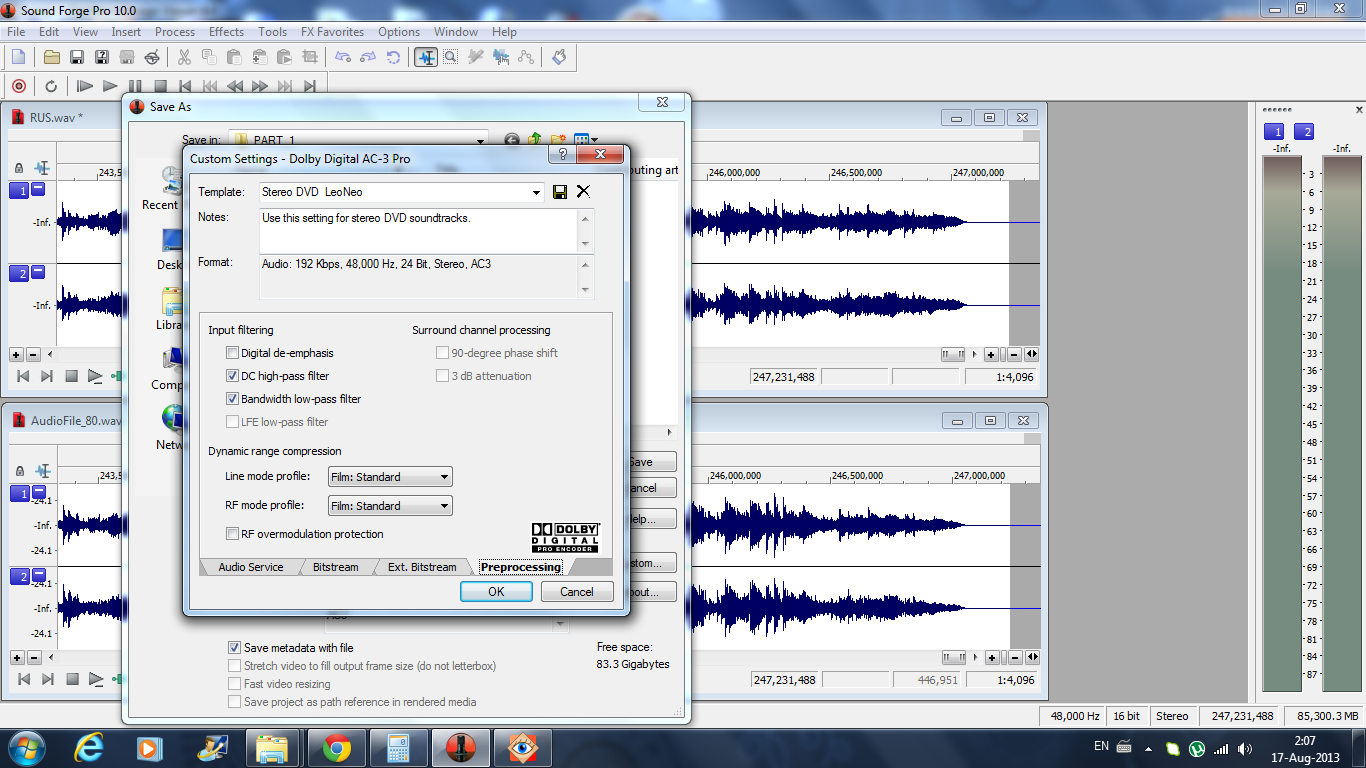The height and width of the screenshot is (768, 1366).
Task: Open the Process menu
Action: (x=175, y=32)
